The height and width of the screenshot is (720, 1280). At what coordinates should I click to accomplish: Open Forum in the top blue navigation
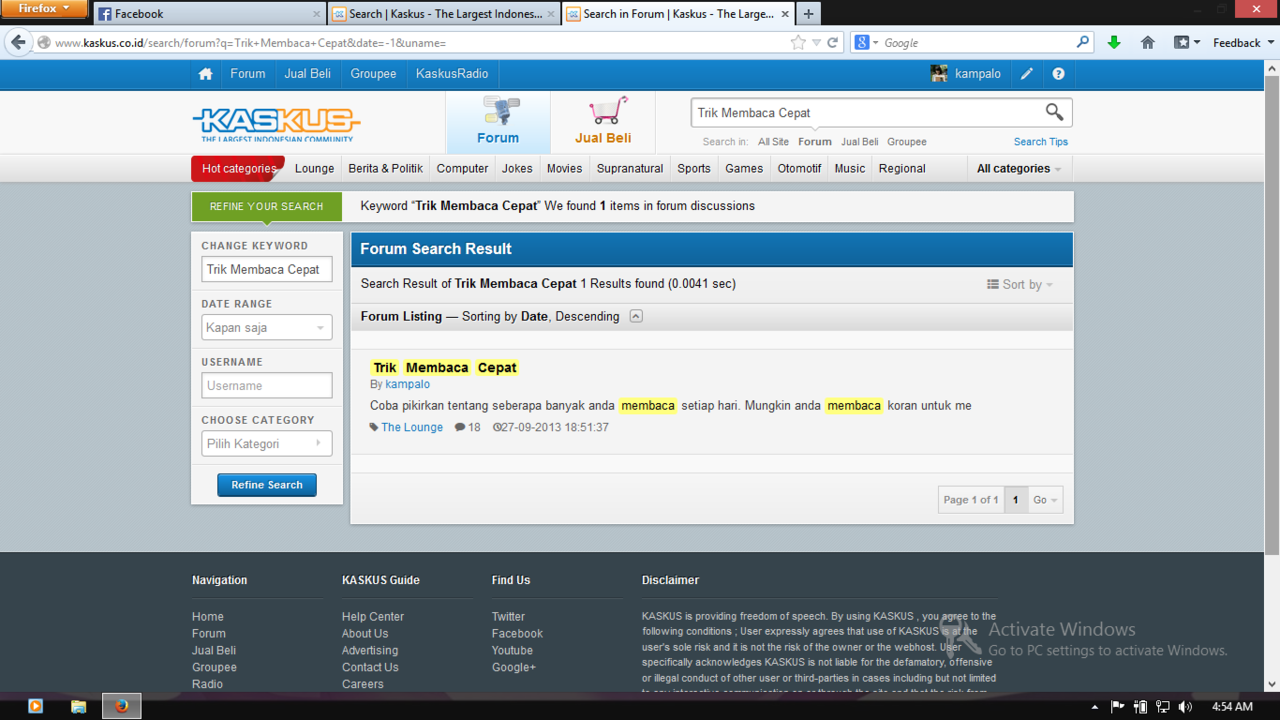click(x=248, y=74)
